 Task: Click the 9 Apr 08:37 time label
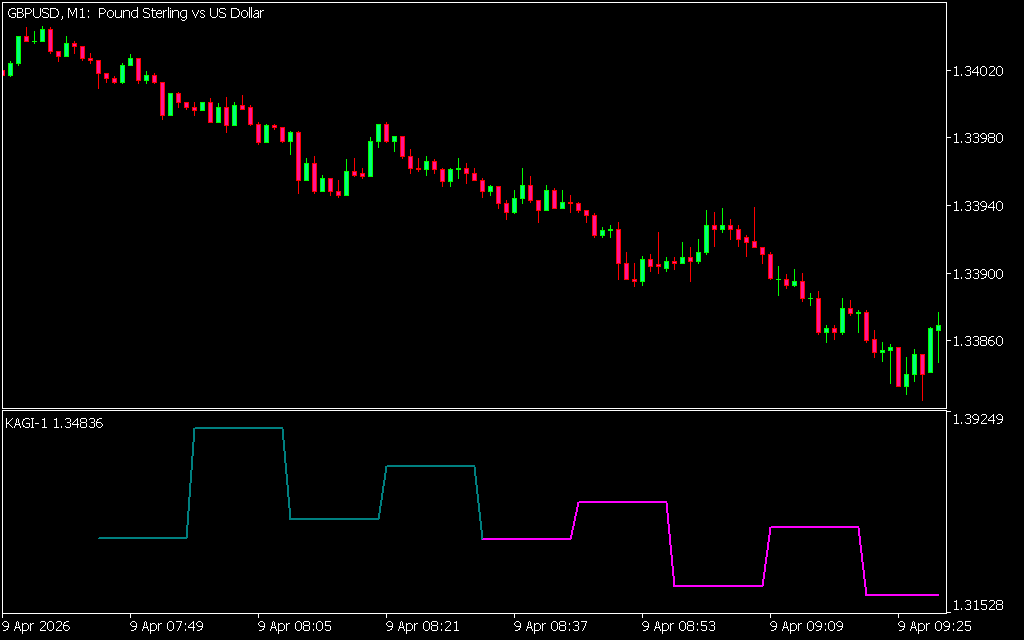[551, 626]
